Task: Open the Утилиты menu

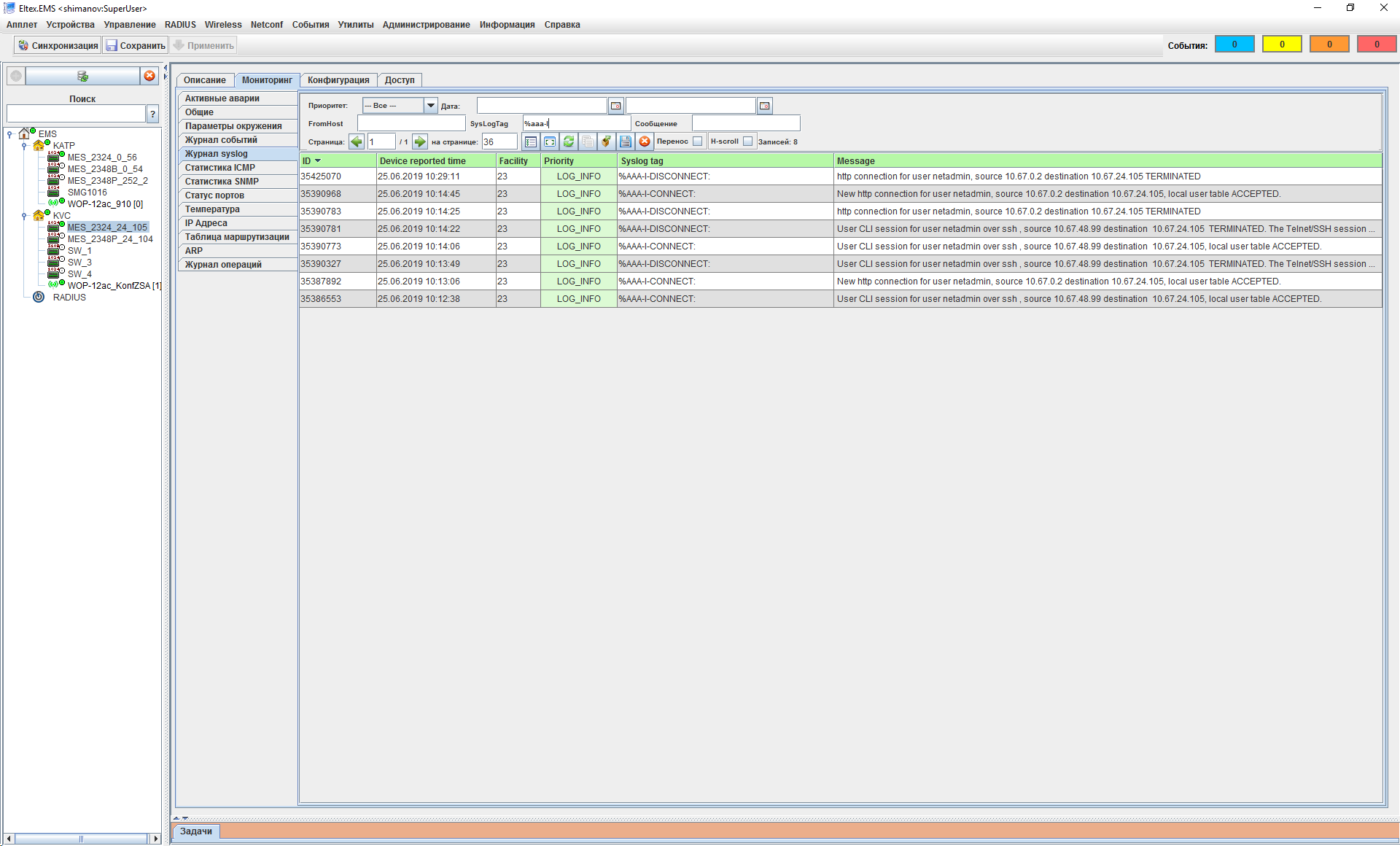Action: tap(356, 24)
